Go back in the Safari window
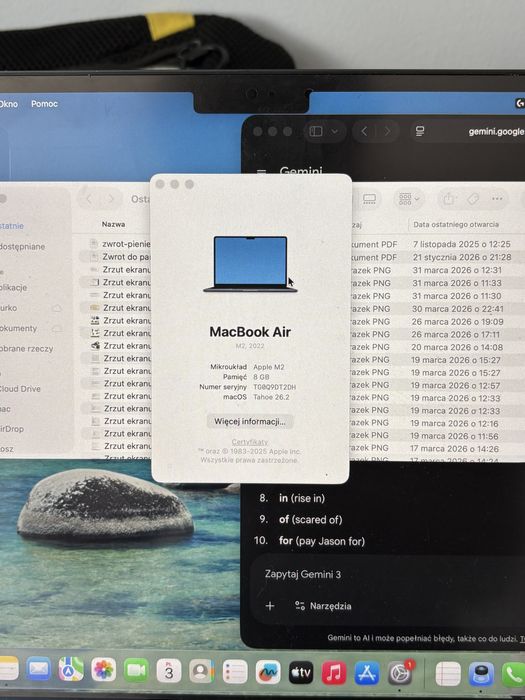The height and width of the screenshot is (700, 525). (364, 131)
